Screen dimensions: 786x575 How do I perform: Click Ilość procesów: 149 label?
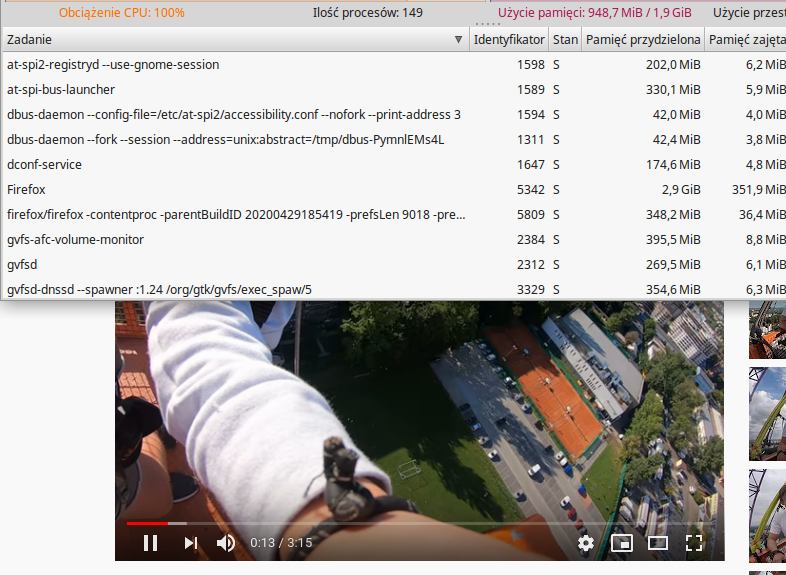tap(367, 13)
